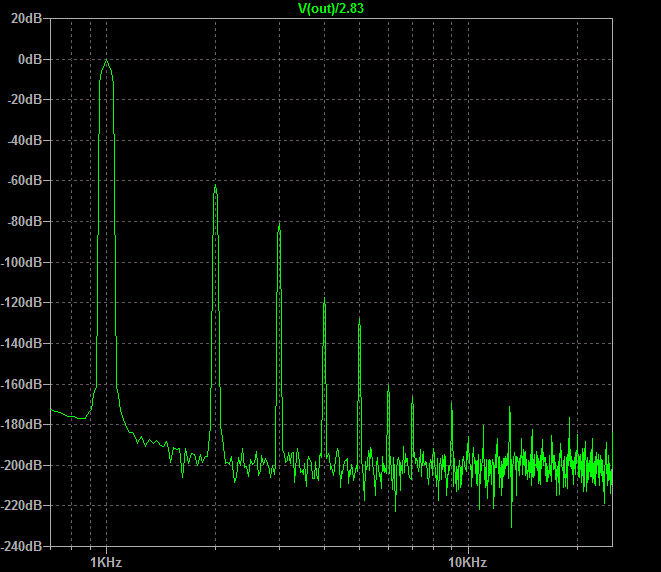Click the second harmonic peak near -62dB

point(215,185)
